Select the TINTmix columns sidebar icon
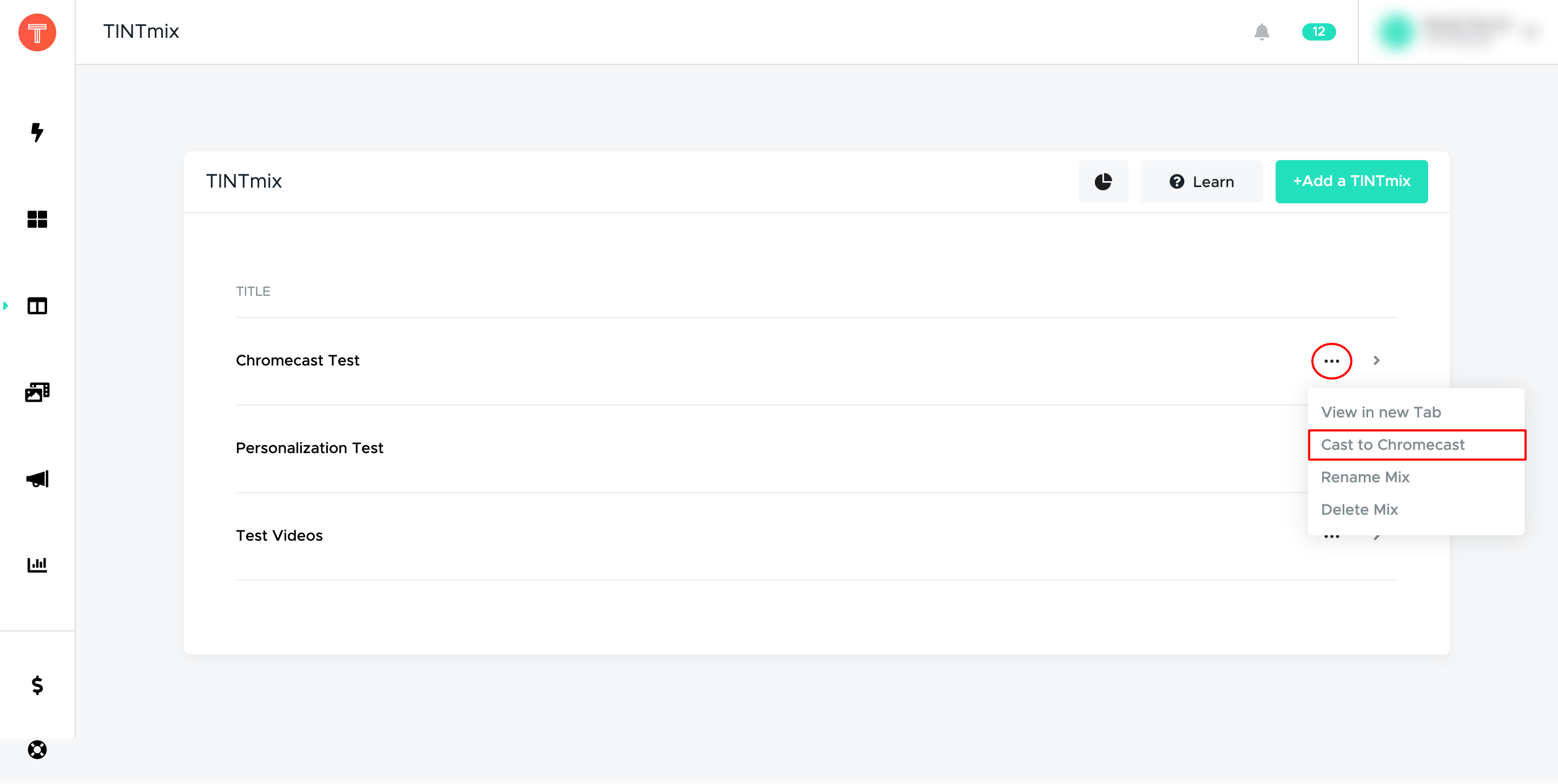This screenshot has height=784, width=1558. click(x=37, y=306)
